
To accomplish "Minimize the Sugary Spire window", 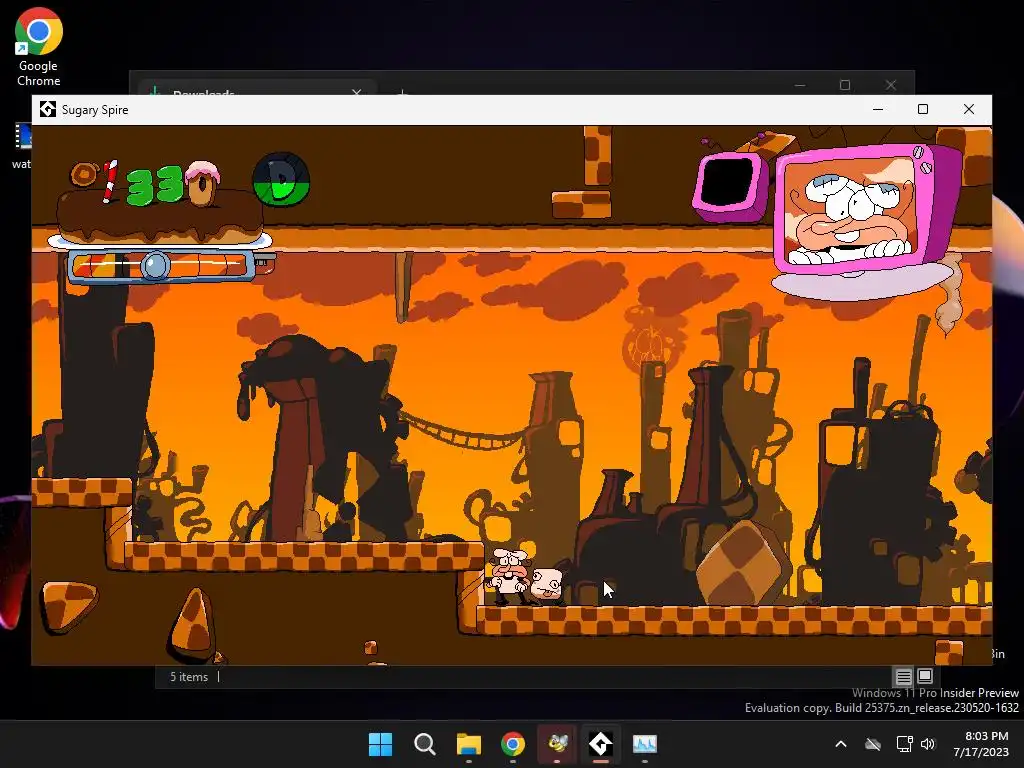I will [x=878, y=109].
